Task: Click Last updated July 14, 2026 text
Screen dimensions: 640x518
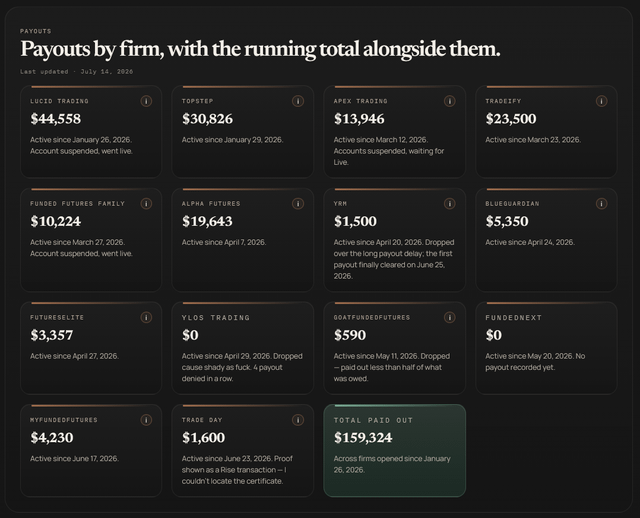Action: point(77,71)
